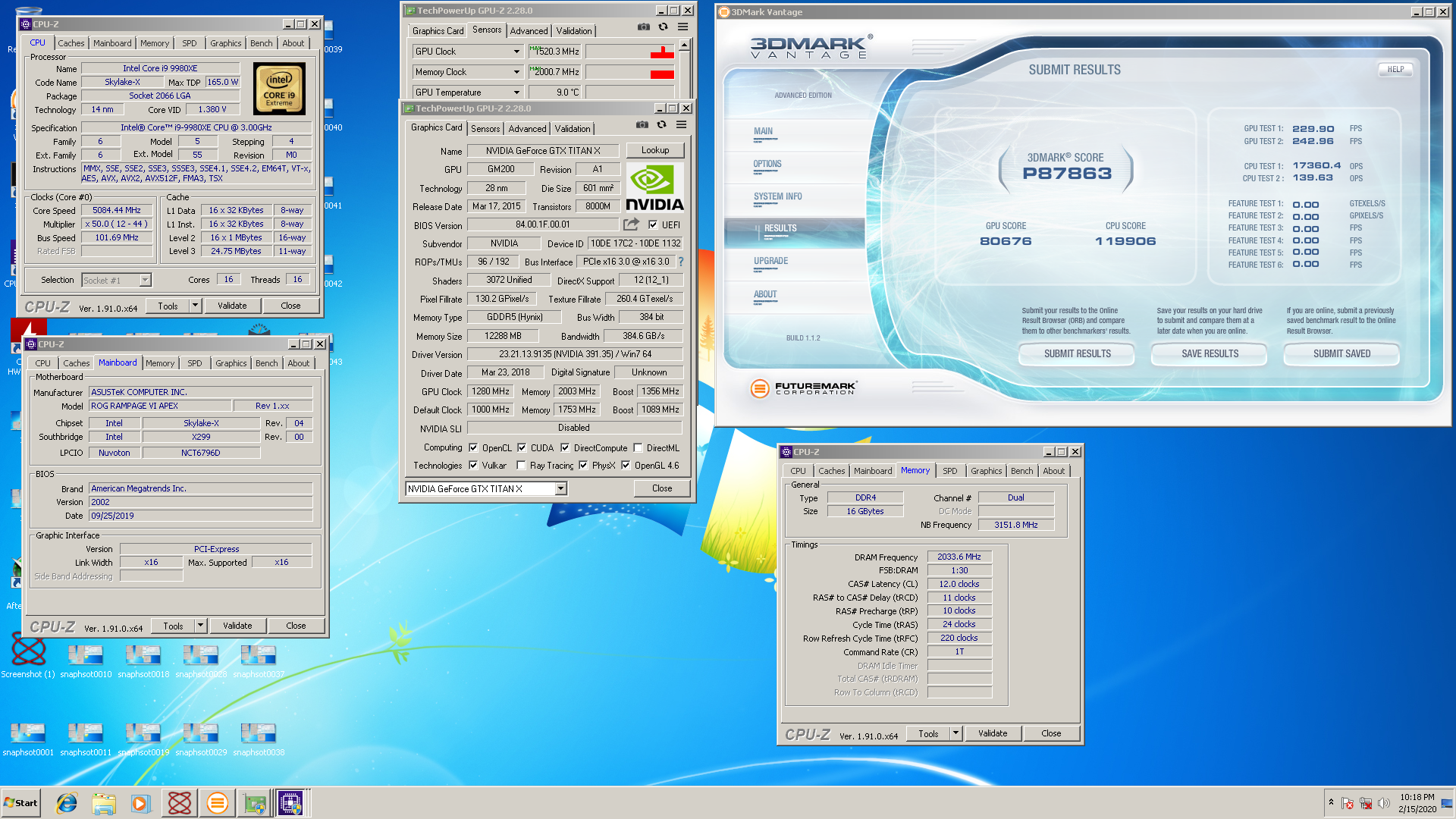Screen dimensions: 1456x819
Task: Click the BIOS export share icon
Action: [631, 224]
